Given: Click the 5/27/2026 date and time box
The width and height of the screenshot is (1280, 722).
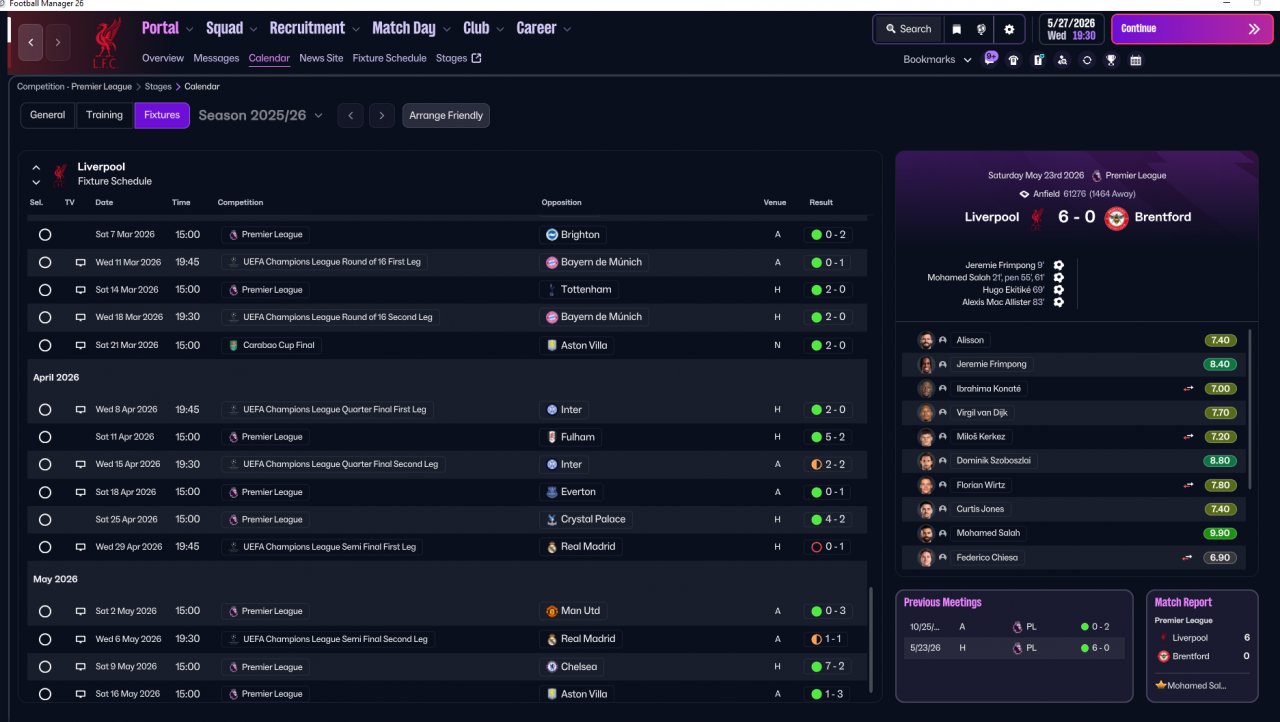Looking at the screenshot, I should point(1072,29).
